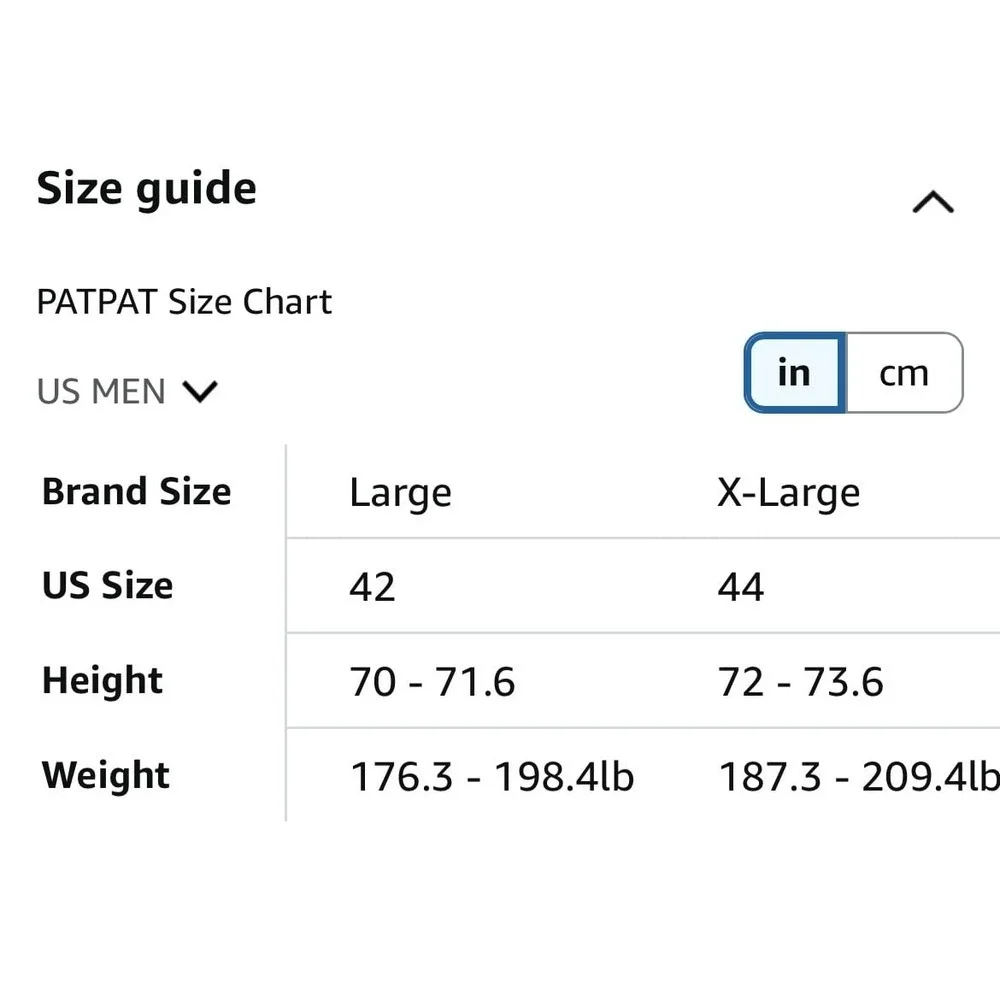The width and height of the screenshot is (1000, 1000).
Task: Click the 70 - 71.6 height cell
Action: point(432,682)
